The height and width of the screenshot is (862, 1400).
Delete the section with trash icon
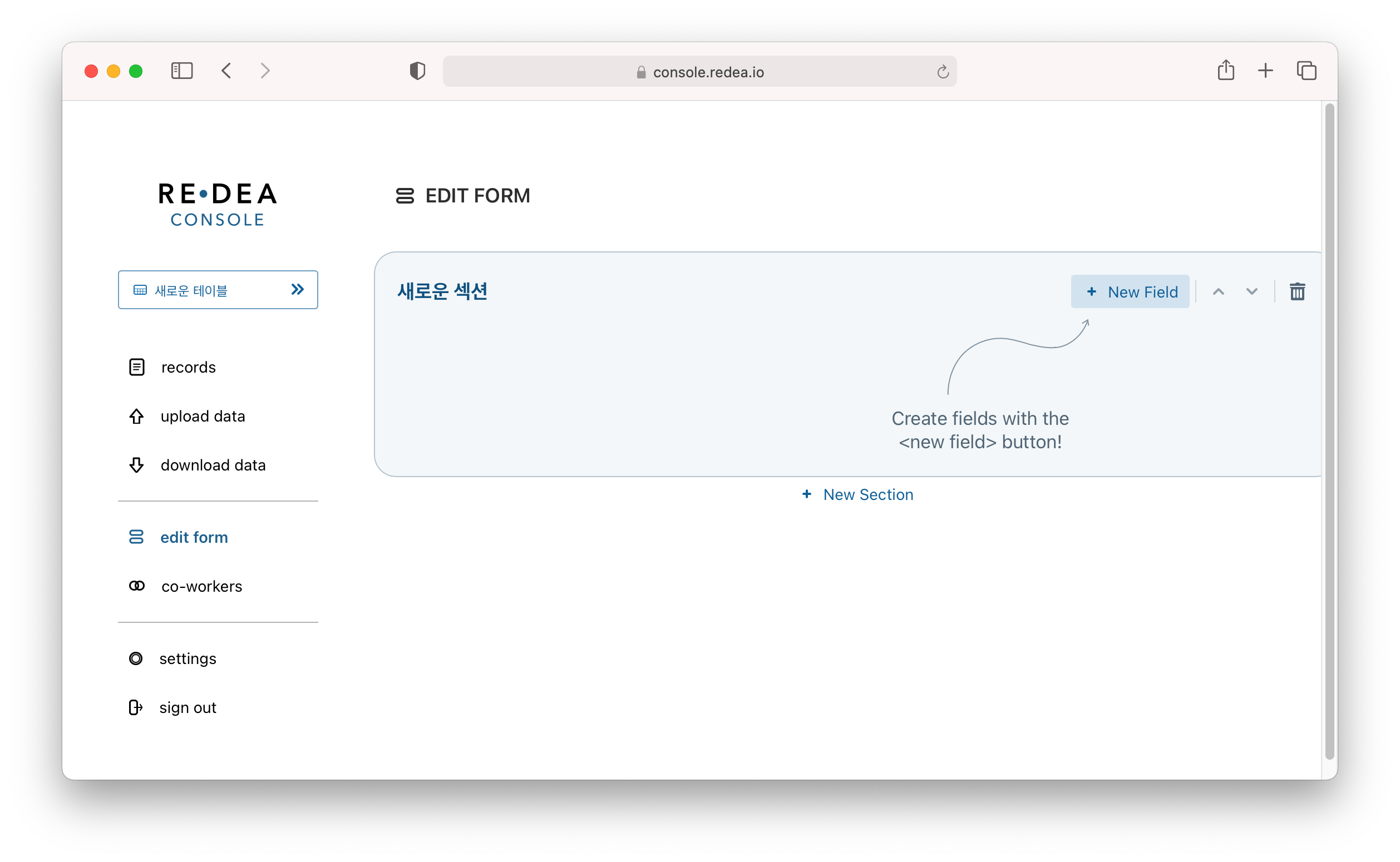[x=1297, y=292]
